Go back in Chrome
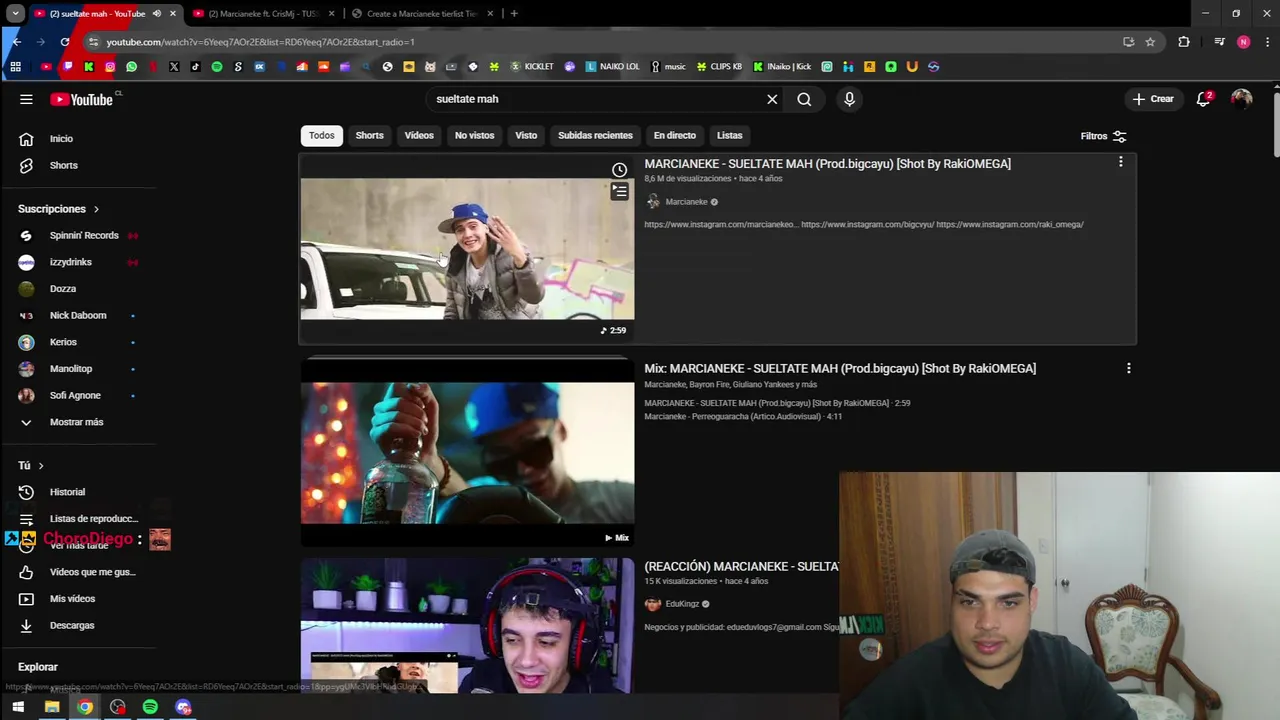Image resolution: width=1280 pixels, height=720 pixels. [x=16, y=42]
